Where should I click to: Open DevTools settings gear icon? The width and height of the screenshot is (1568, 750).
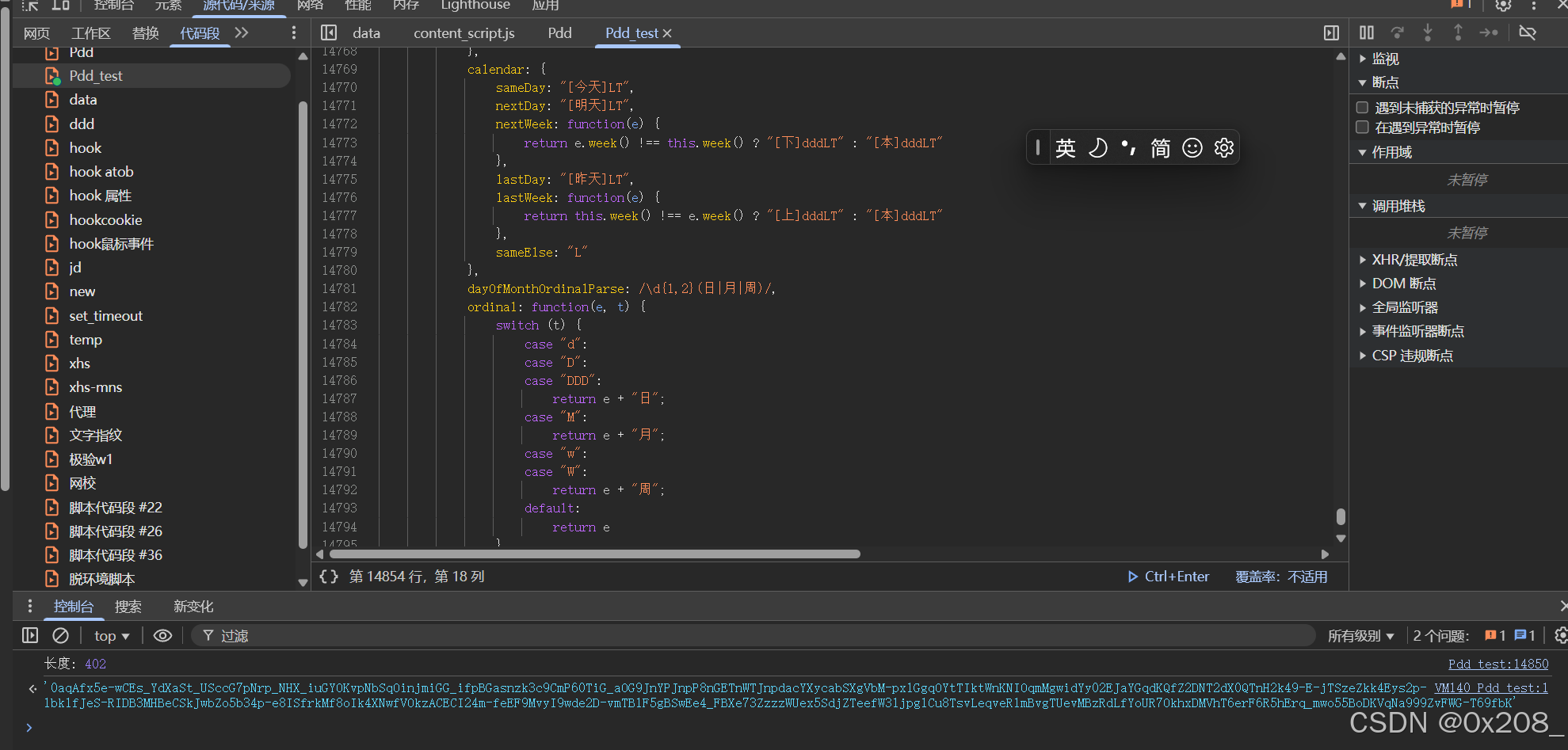pos(1503,5)
